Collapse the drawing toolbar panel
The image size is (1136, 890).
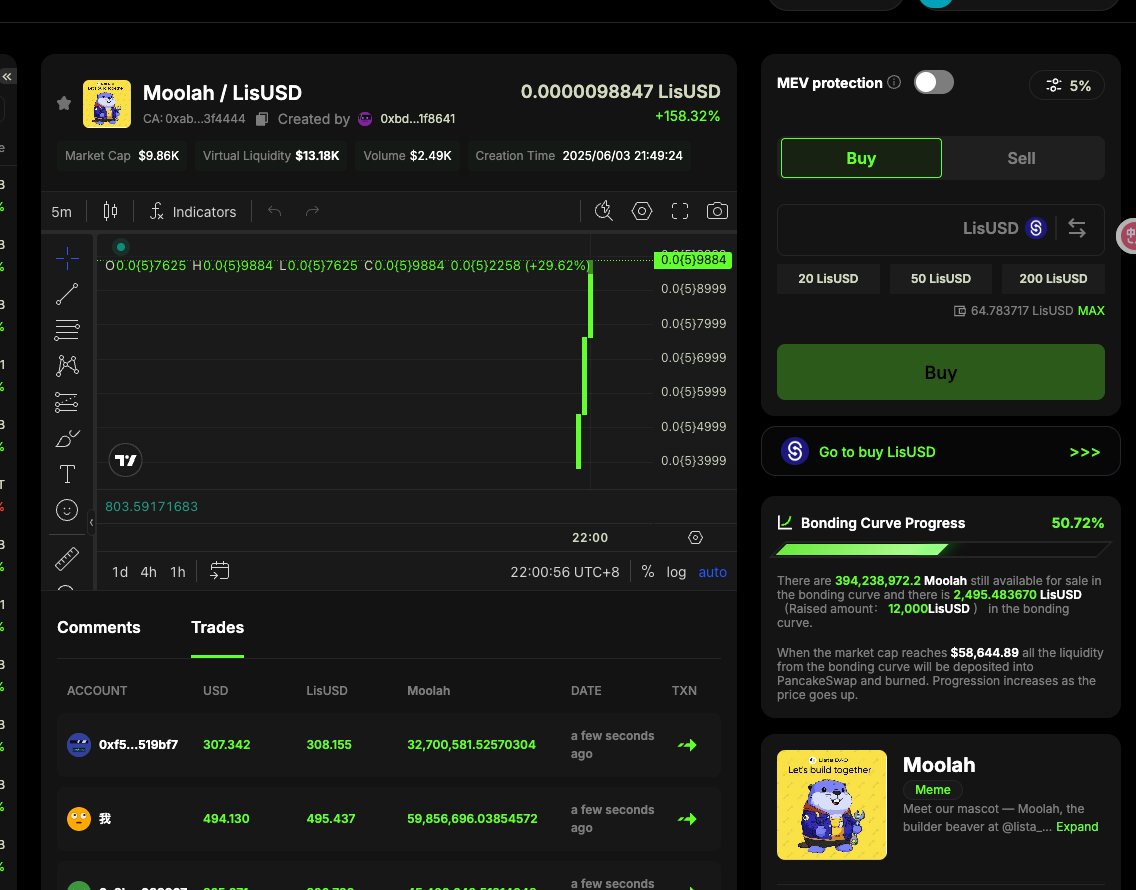point(91,522)
